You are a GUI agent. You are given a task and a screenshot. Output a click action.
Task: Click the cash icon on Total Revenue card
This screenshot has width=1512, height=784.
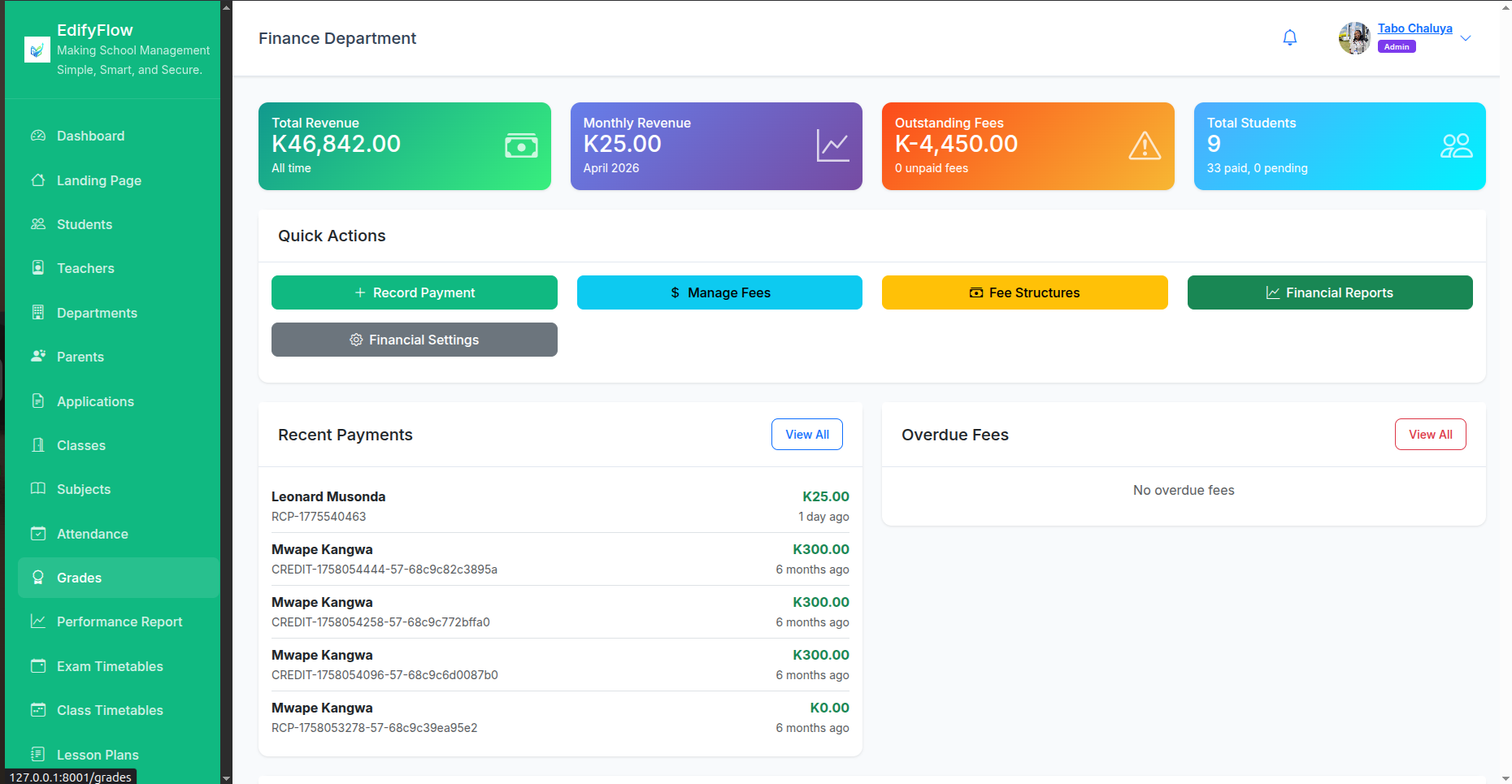(x=521, y=146)
